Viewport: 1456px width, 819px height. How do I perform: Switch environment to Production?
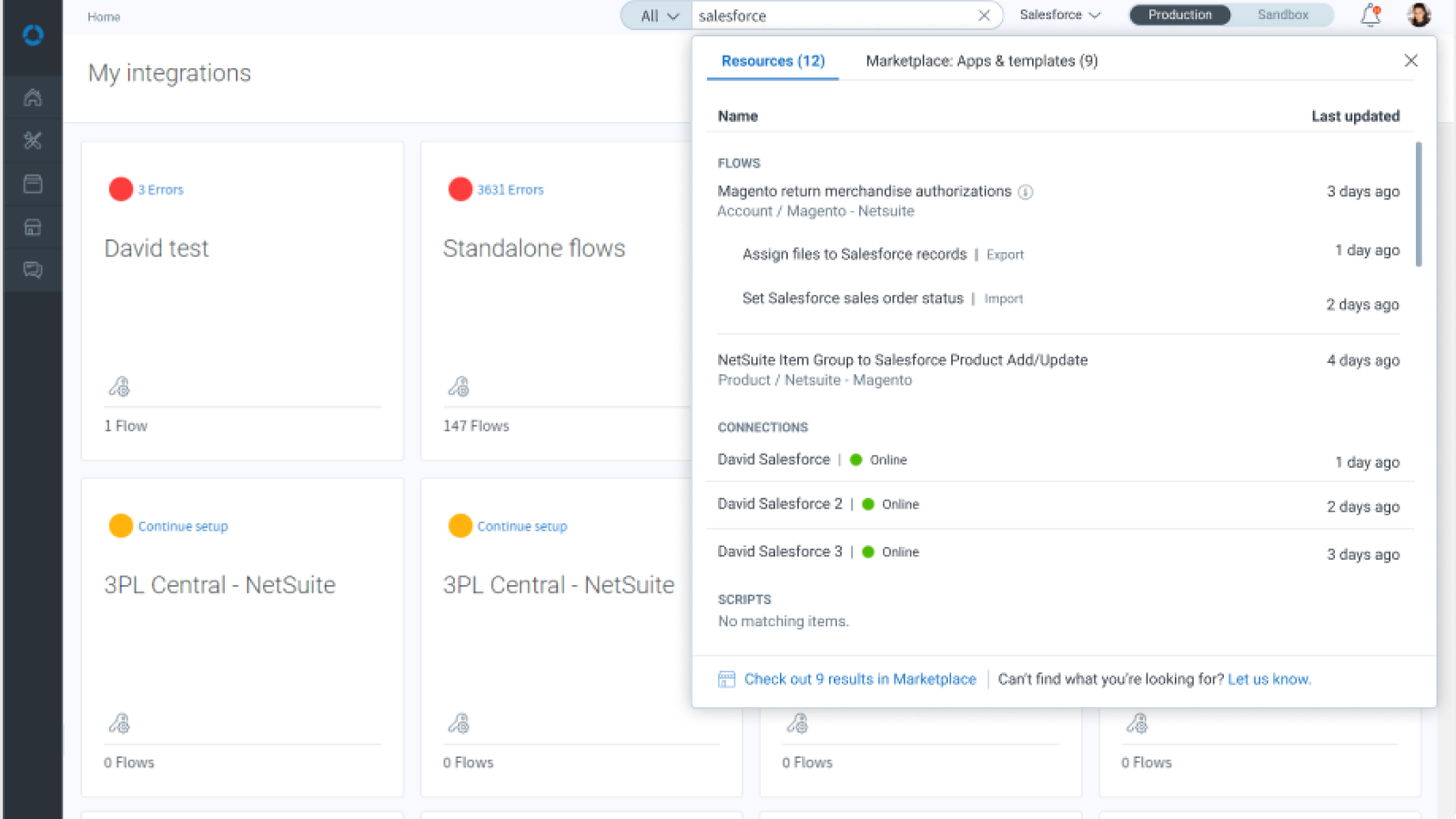coord(1180,15)
